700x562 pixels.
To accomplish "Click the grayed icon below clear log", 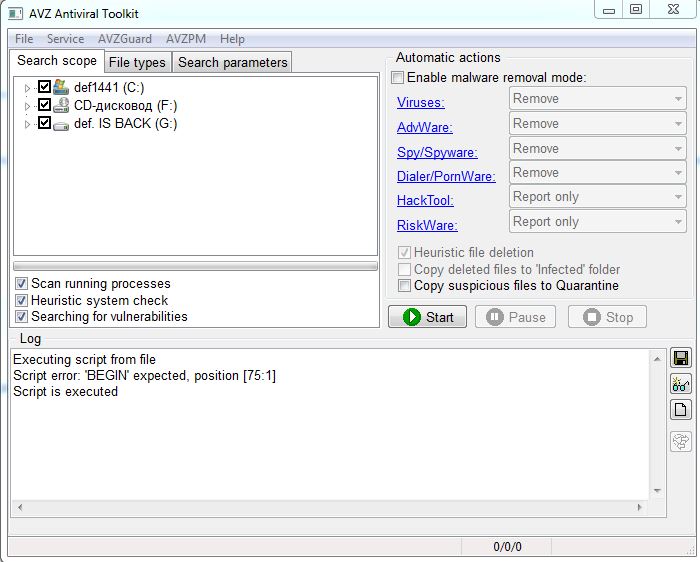I will pos(680,441).
